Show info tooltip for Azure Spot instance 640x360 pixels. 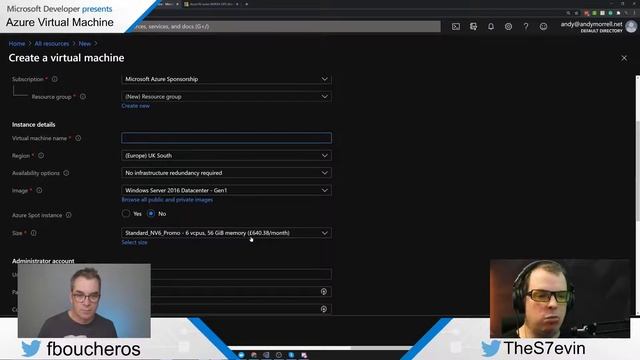[69, 215]
